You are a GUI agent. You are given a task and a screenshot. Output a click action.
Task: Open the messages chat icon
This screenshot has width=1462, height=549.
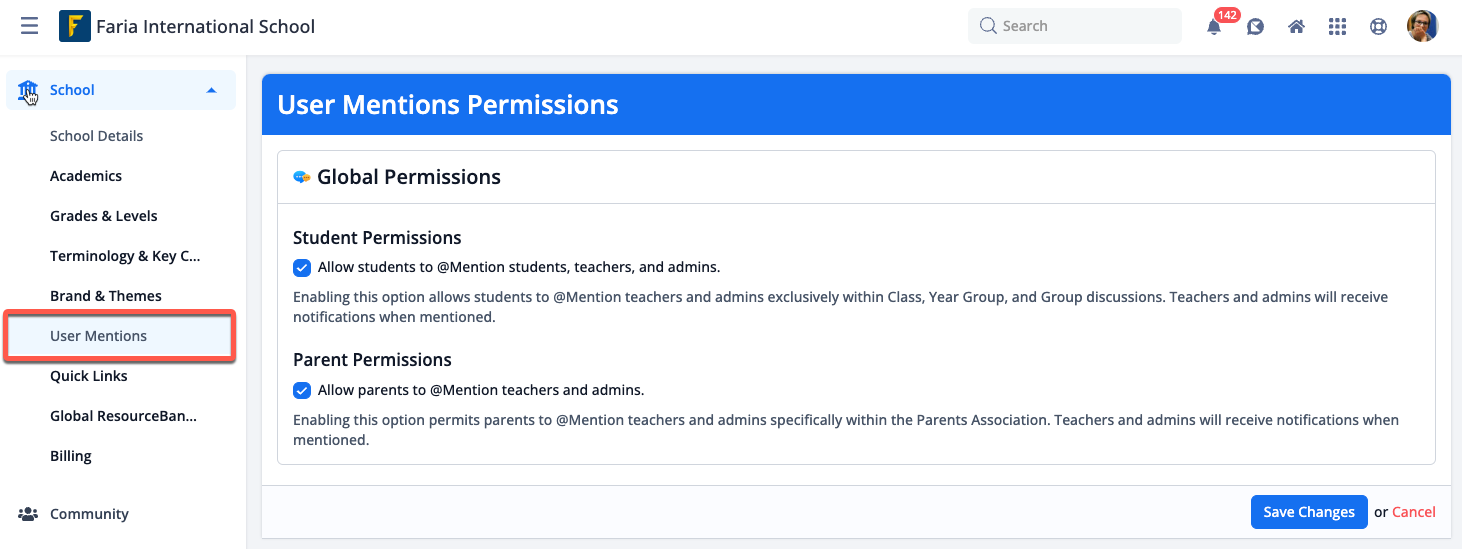pos(1255,27)
